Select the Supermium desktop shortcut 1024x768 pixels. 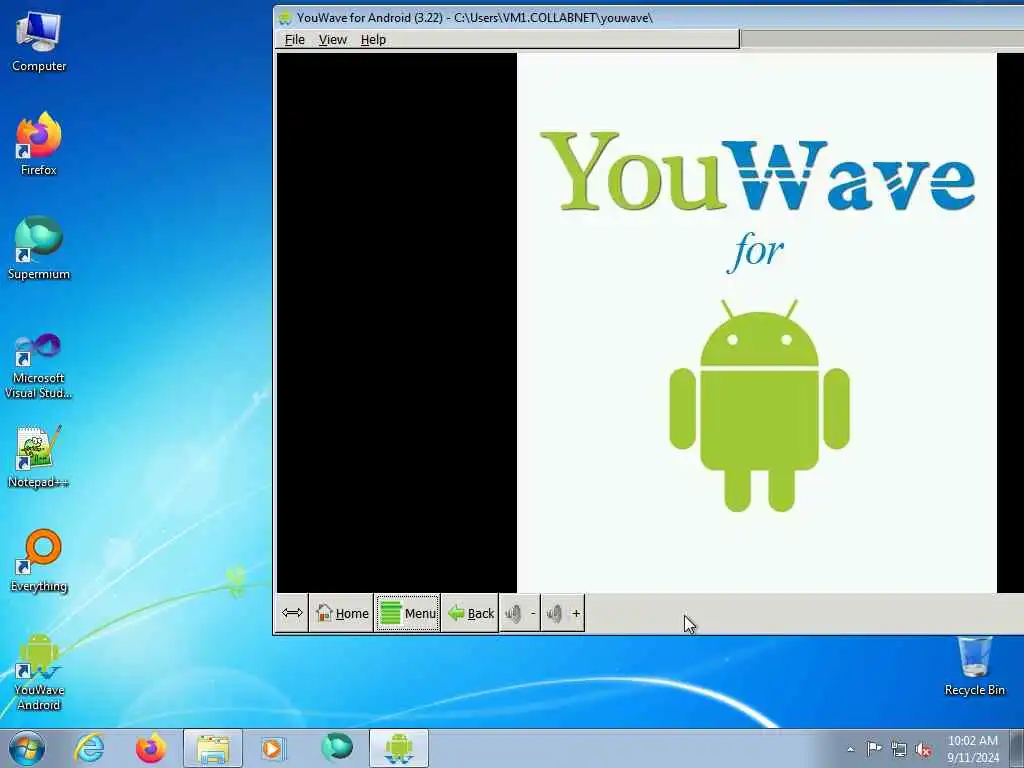click(39, 248)
